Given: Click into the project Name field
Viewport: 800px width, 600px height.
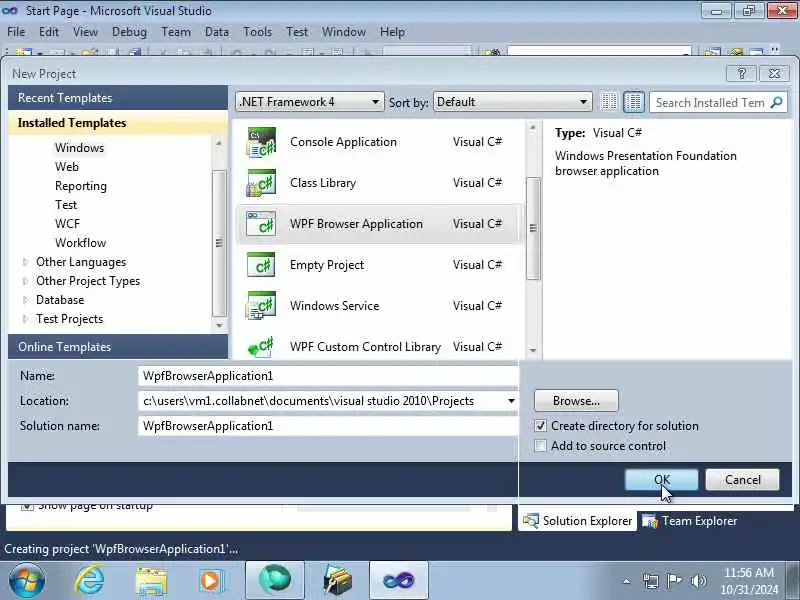Looking at the screenshot, I should [328, 376].
